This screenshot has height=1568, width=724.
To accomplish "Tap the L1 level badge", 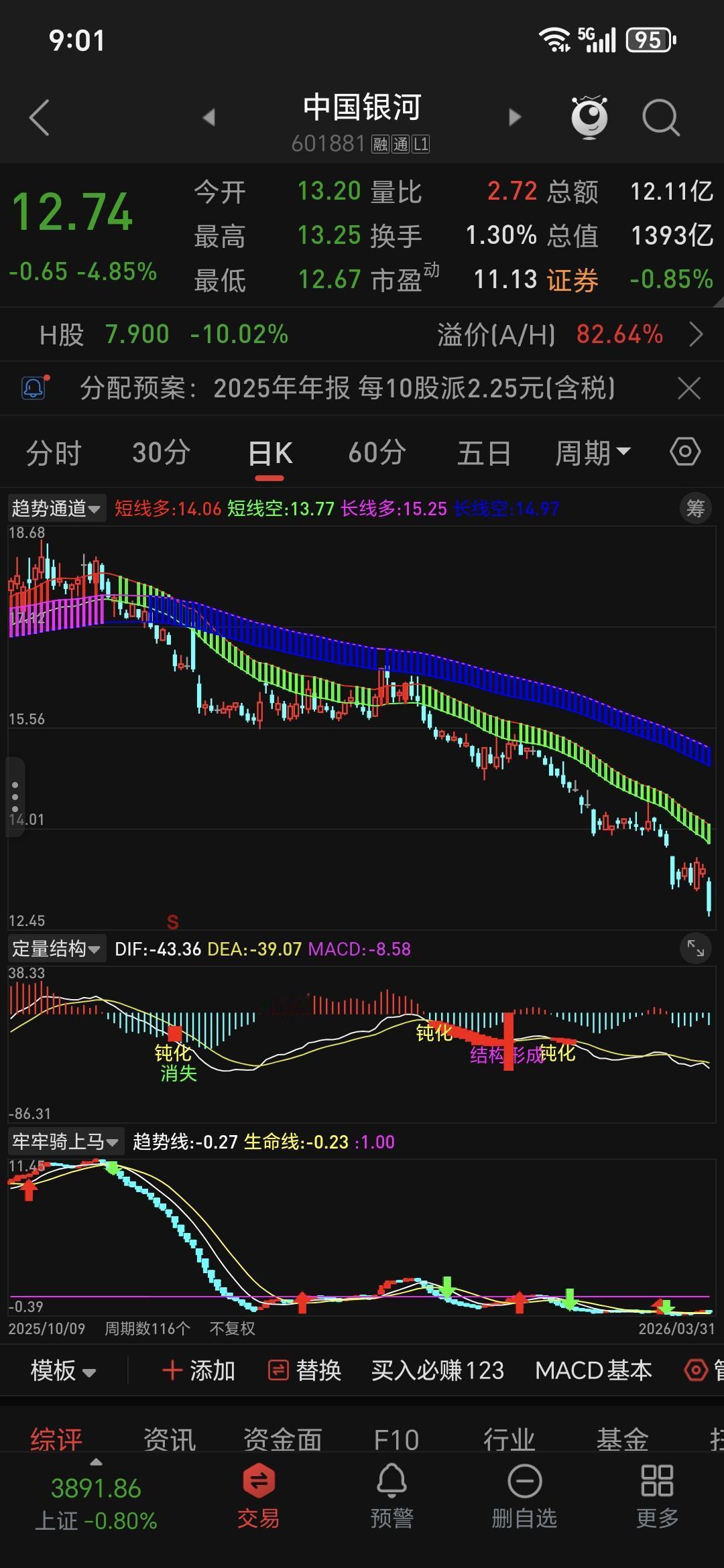I will (x=420, y=144).
